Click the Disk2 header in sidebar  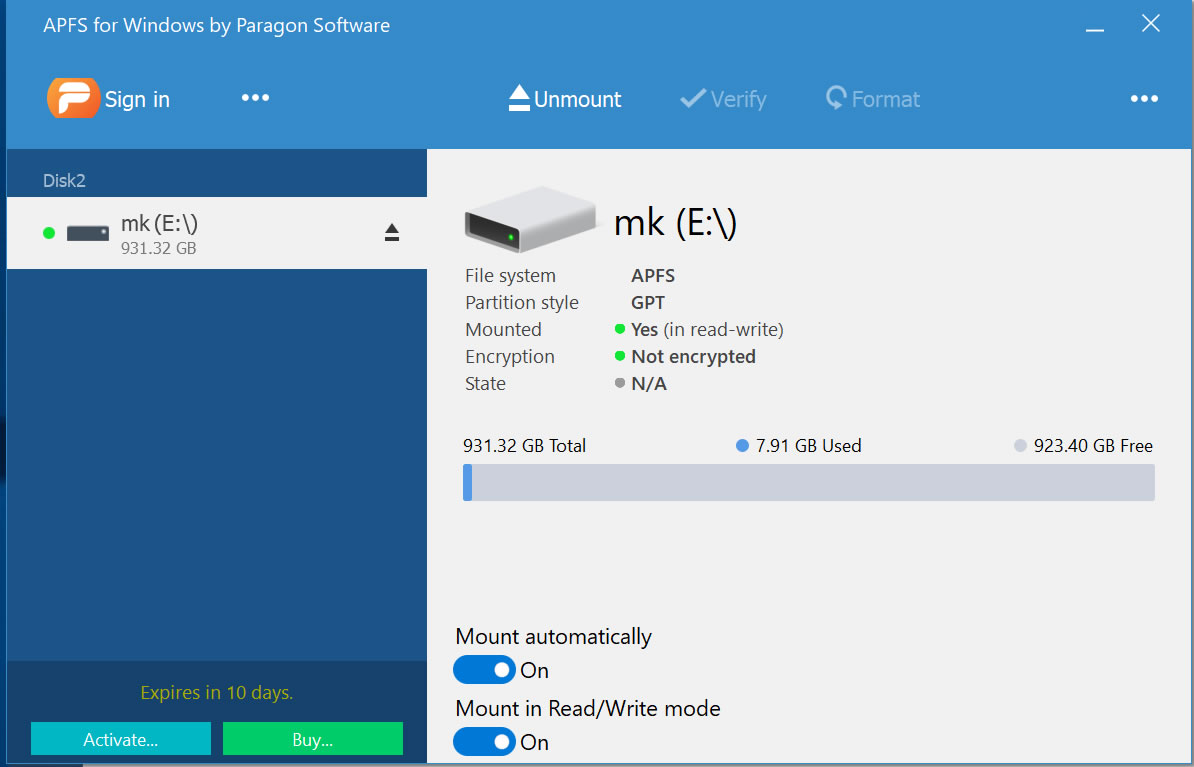coord(64,181)
